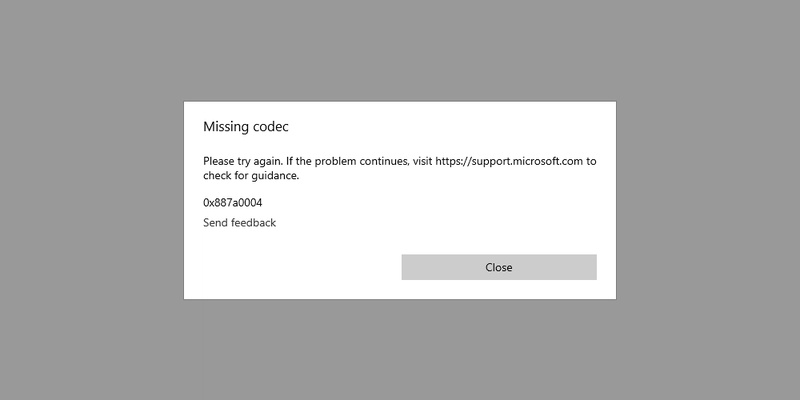Click the Missing codec dialog title
The width and height of the screenshot is (800, 400).
(x=245, y=127)
